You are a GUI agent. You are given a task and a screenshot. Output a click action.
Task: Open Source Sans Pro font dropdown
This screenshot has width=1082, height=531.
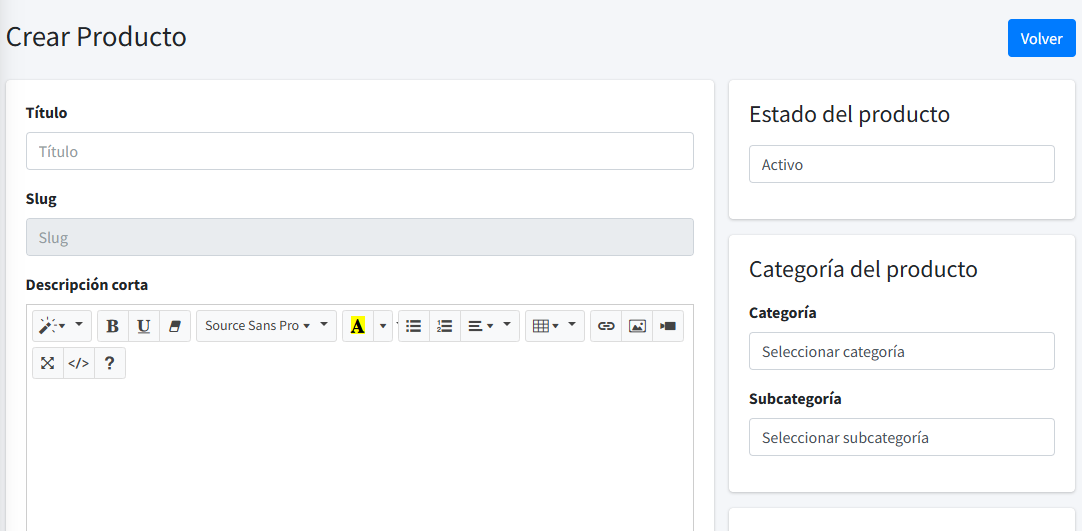266,325
